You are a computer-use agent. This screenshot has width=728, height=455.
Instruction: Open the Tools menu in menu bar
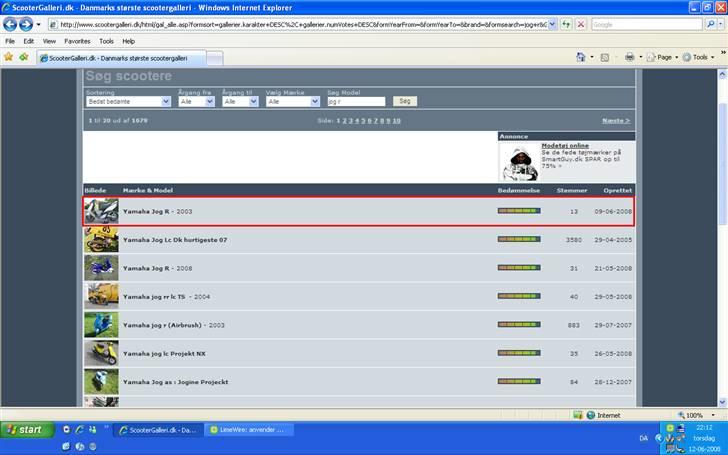point(106,41)
